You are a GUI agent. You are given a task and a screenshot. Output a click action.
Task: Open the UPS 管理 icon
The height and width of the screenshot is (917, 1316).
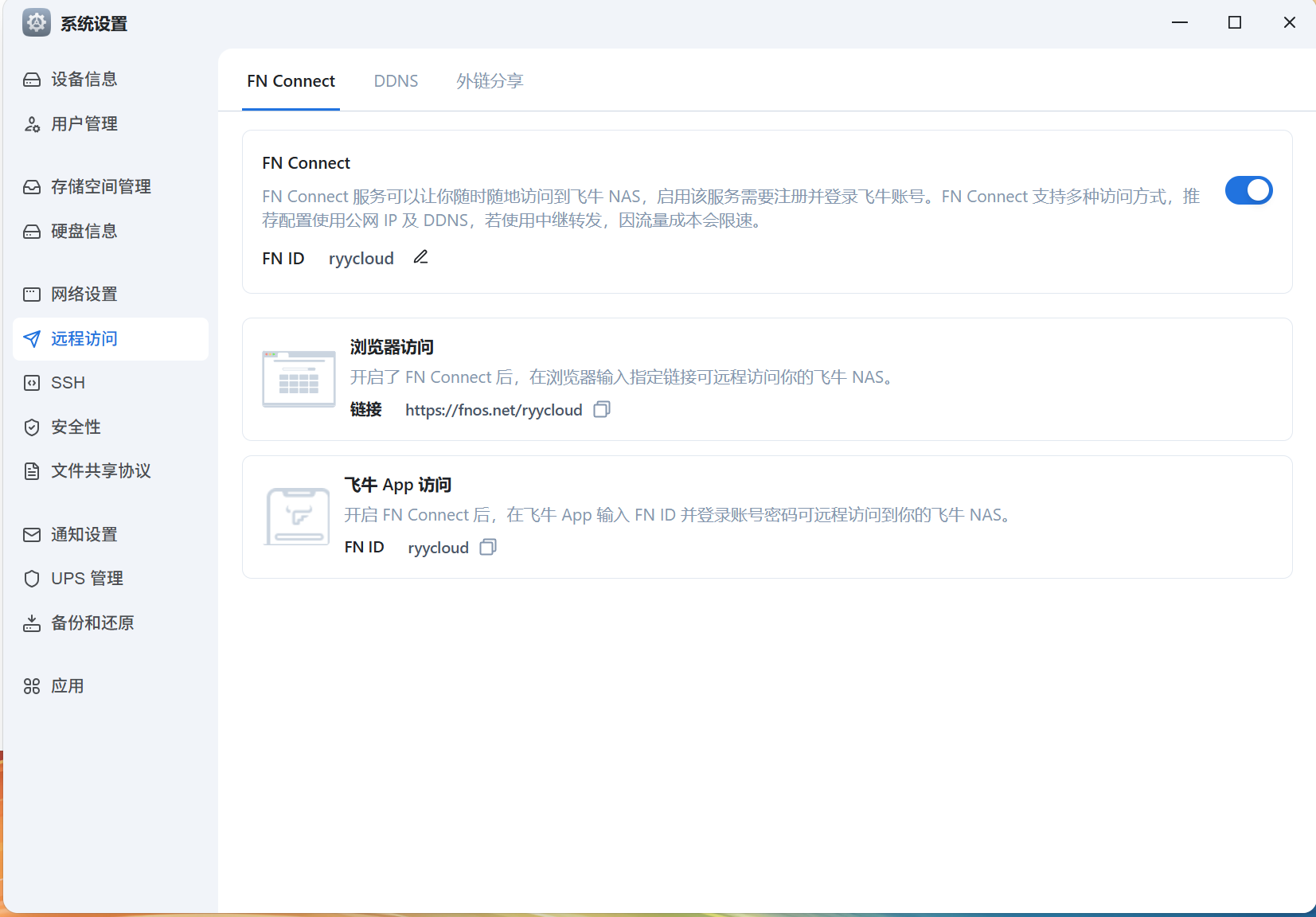pos(32,579)
